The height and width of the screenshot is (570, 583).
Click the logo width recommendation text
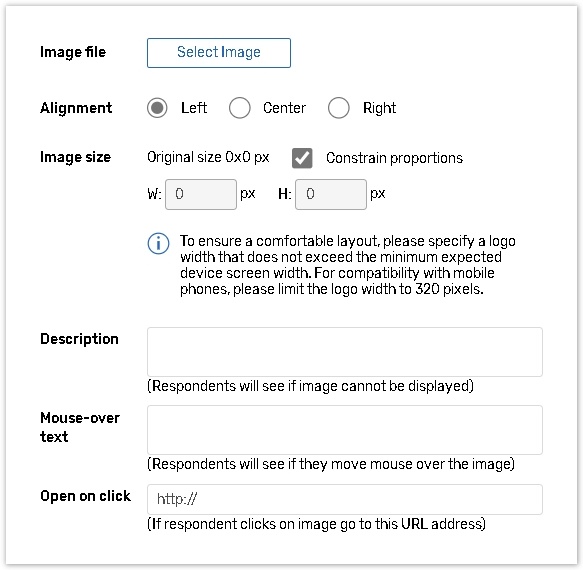(348, 265)
